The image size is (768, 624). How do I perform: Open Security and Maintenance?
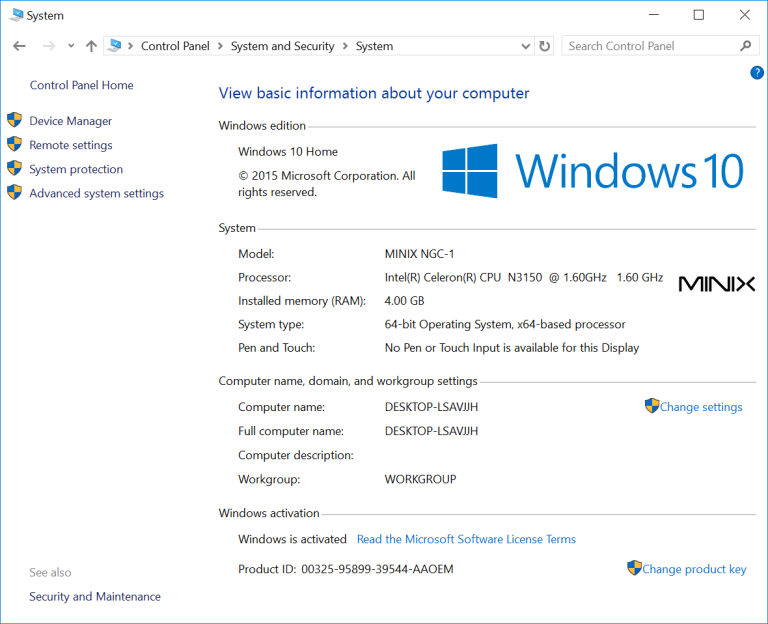pos(95,597)
